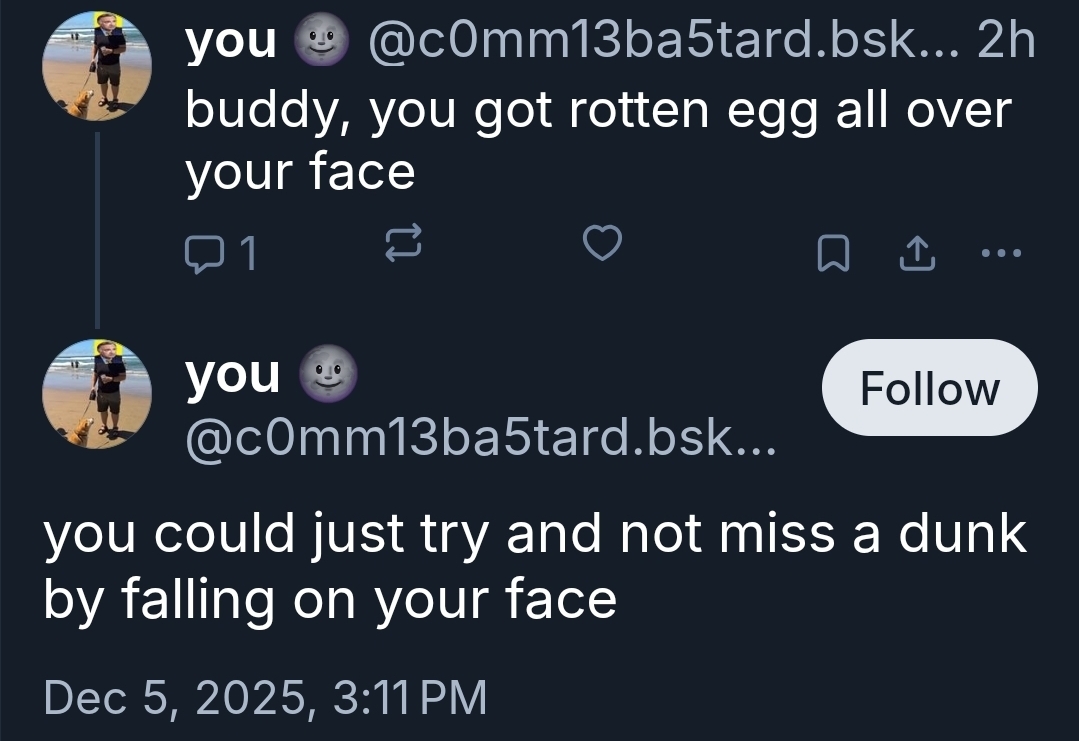Image resolution: width=1079 pixels, height=741 pixels.
Task: Click display name "you" on first post
Action: point(231,40)
